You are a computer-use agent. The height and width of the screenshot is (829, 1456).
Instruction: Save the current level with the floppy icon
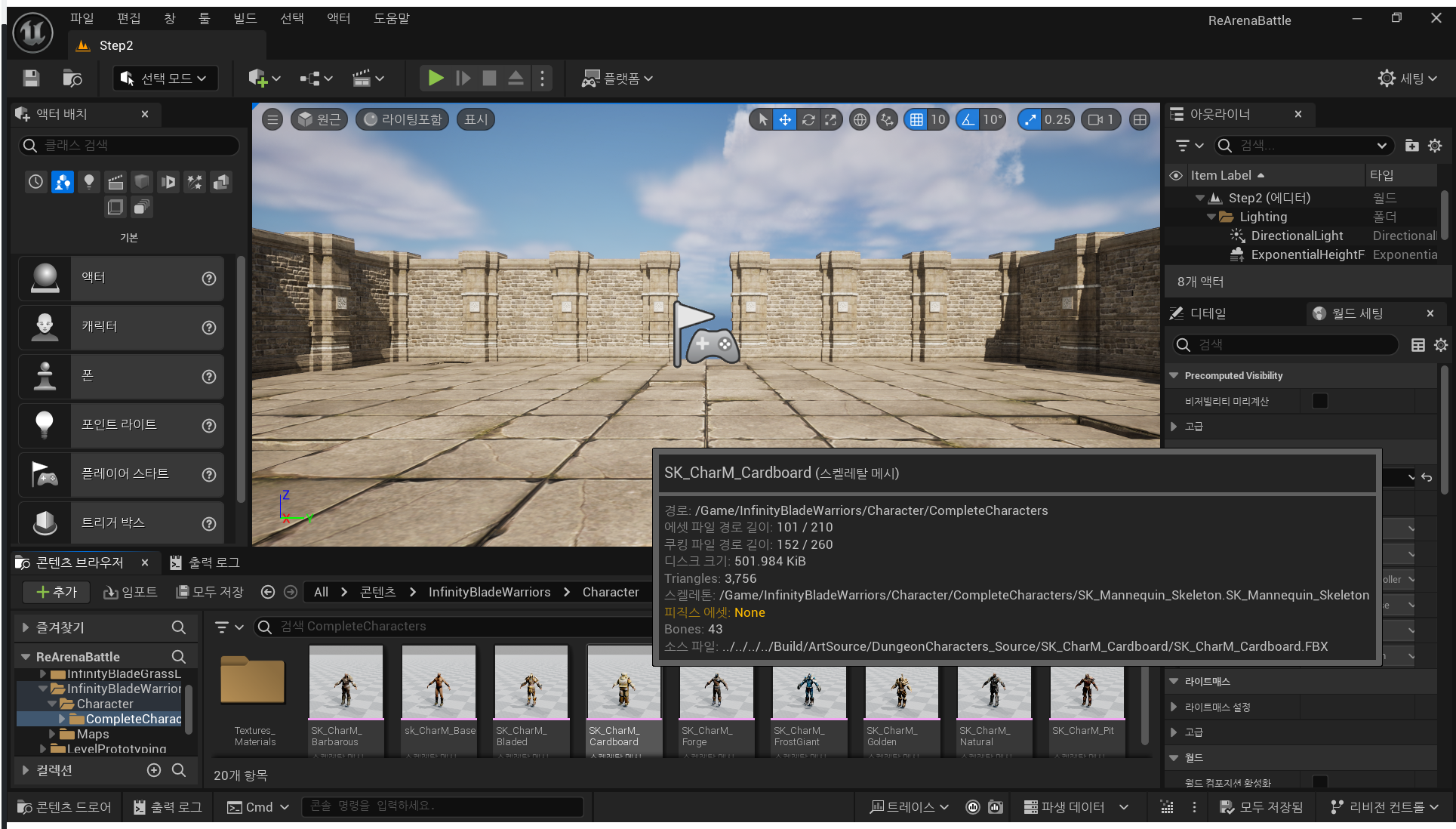coord(31,79)
